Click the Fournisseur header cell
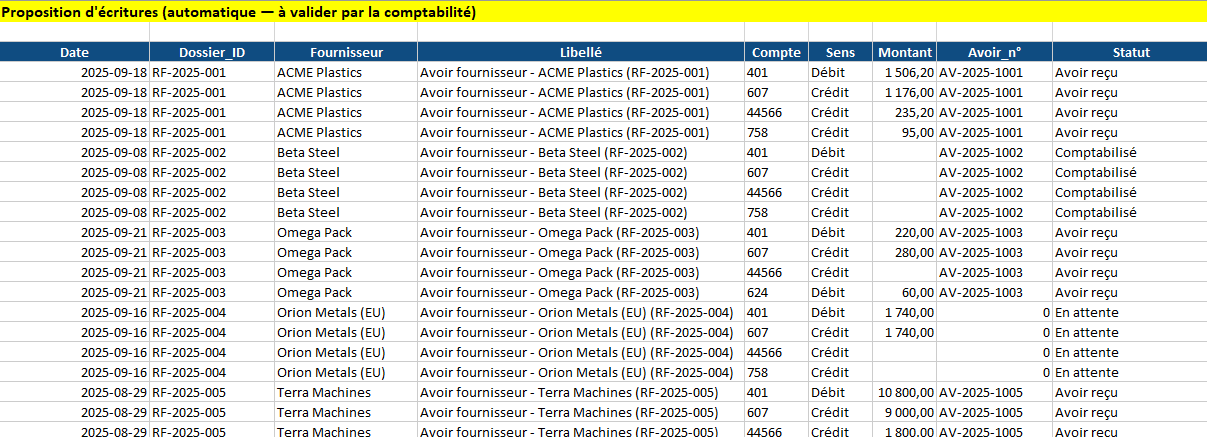Viewport: 1207px width, 437px height. coord(345,52)
